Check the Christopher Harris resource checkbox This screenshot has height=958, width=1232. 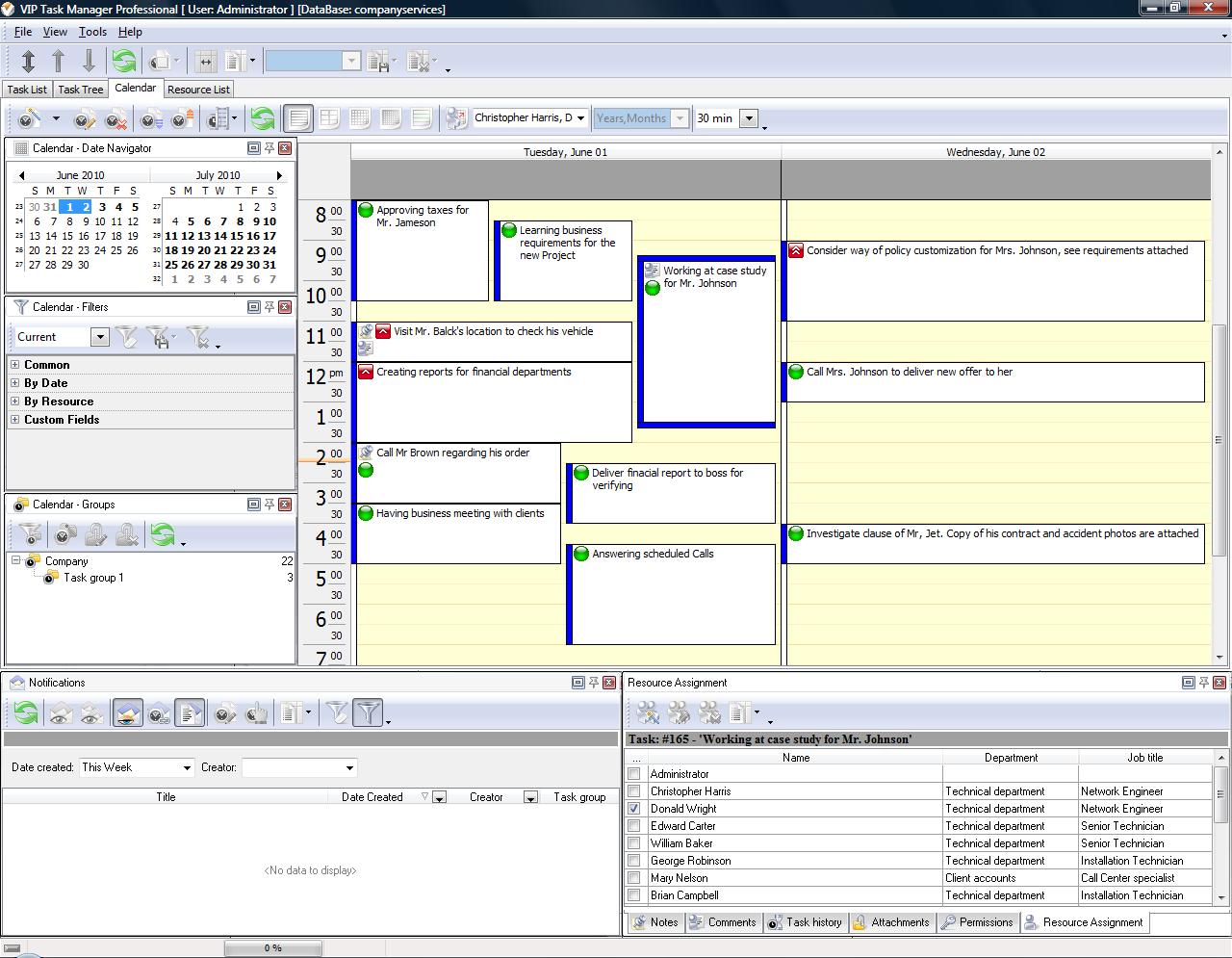633,791
